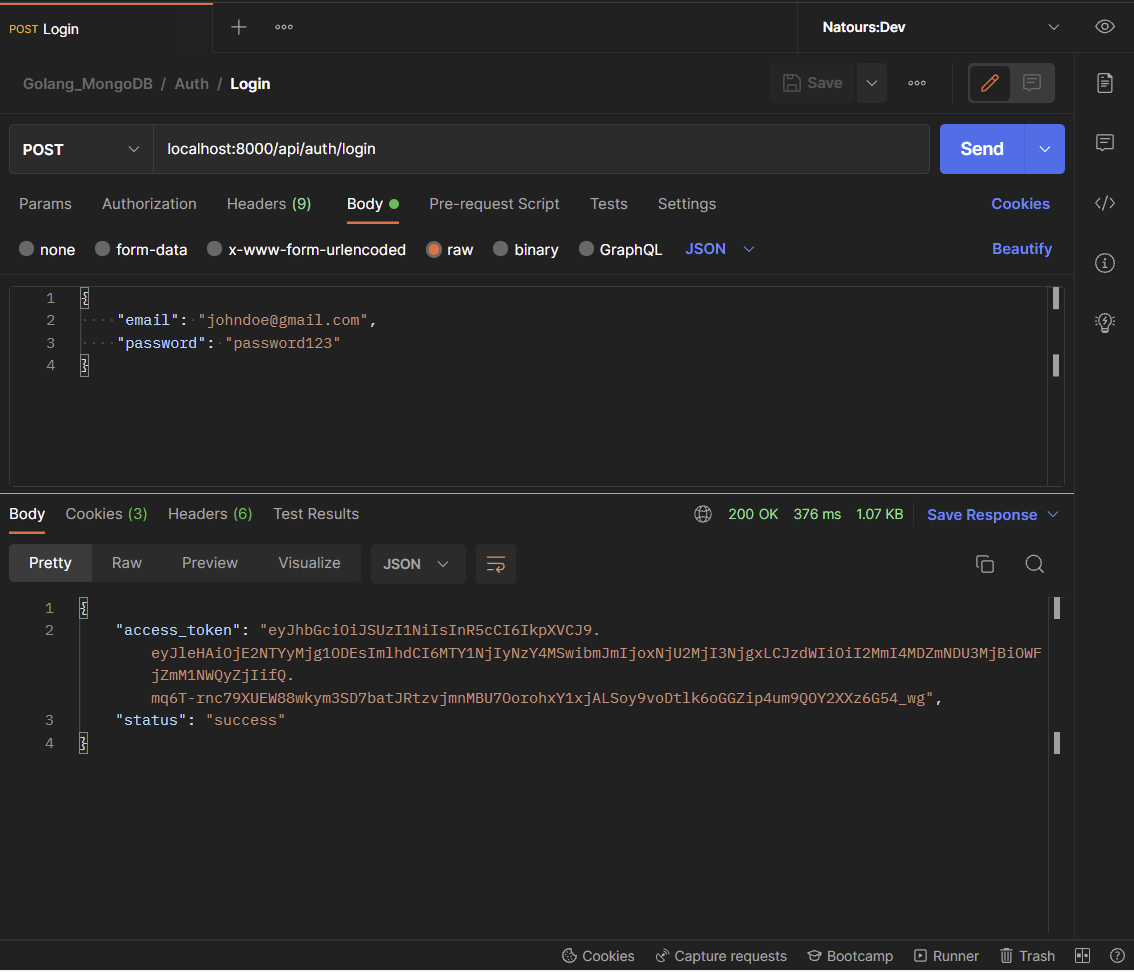Open the POST method dropdown
The height and width of the screenshot is (972, 1134).
80,149
